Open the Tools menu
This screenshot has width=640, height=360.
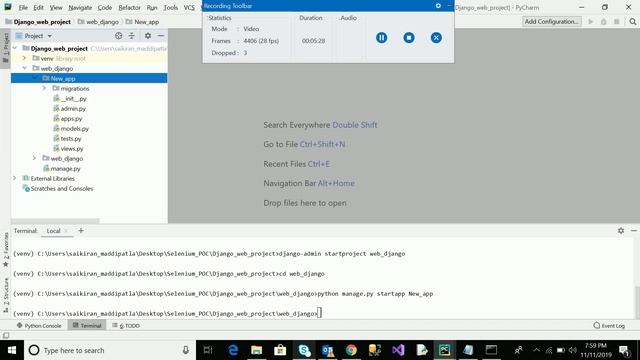click(x=171, y=7)
